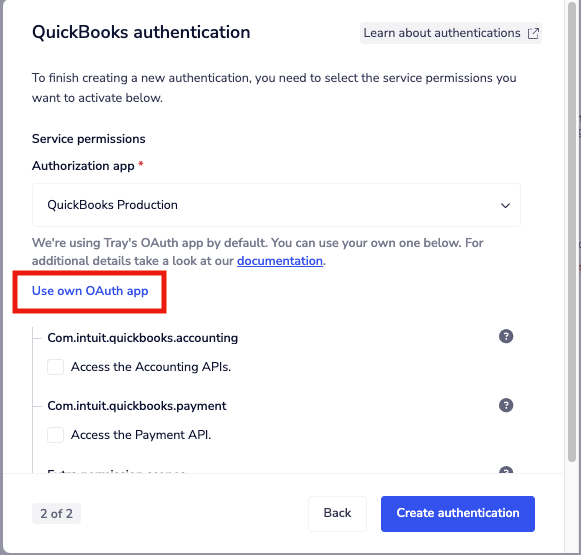Open the QuickBooks Production combo box
This screenshot has width=581, height=555.
pos(276,205)
